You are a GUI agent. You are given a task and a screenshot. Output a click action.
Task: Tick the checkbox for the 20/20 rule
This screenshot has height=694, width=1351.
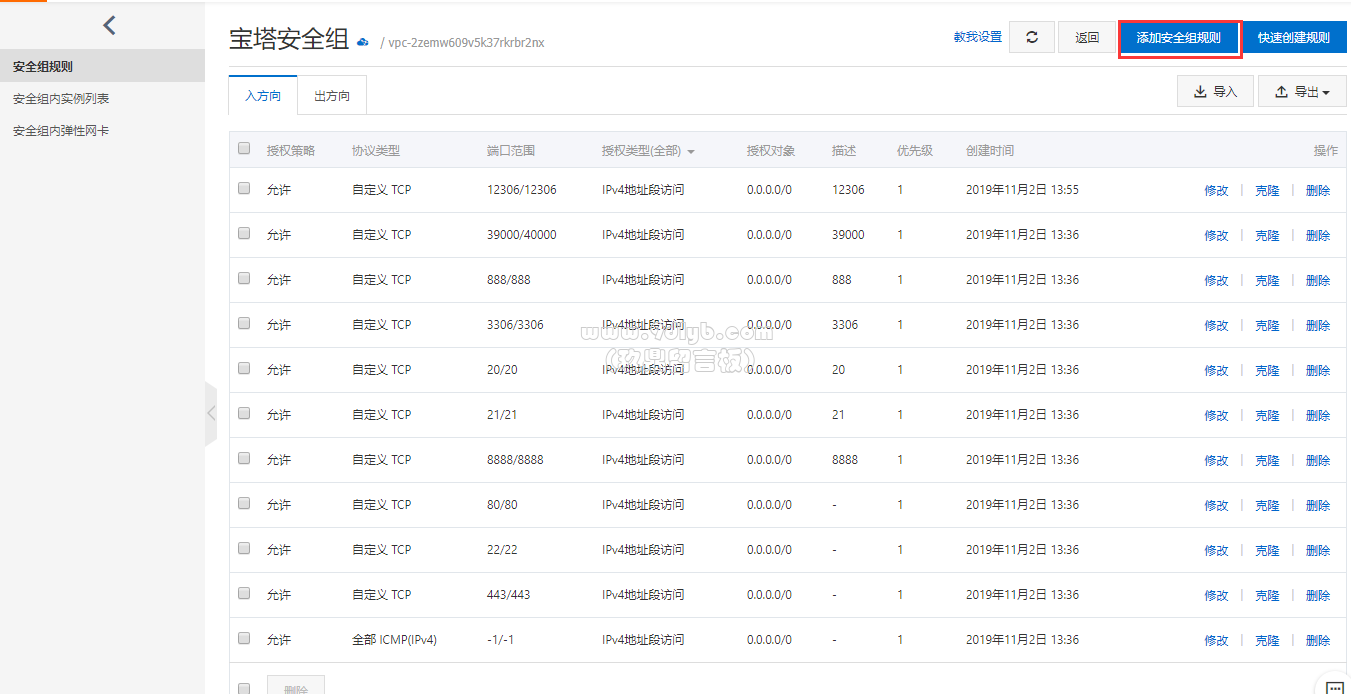coord(244,368)
